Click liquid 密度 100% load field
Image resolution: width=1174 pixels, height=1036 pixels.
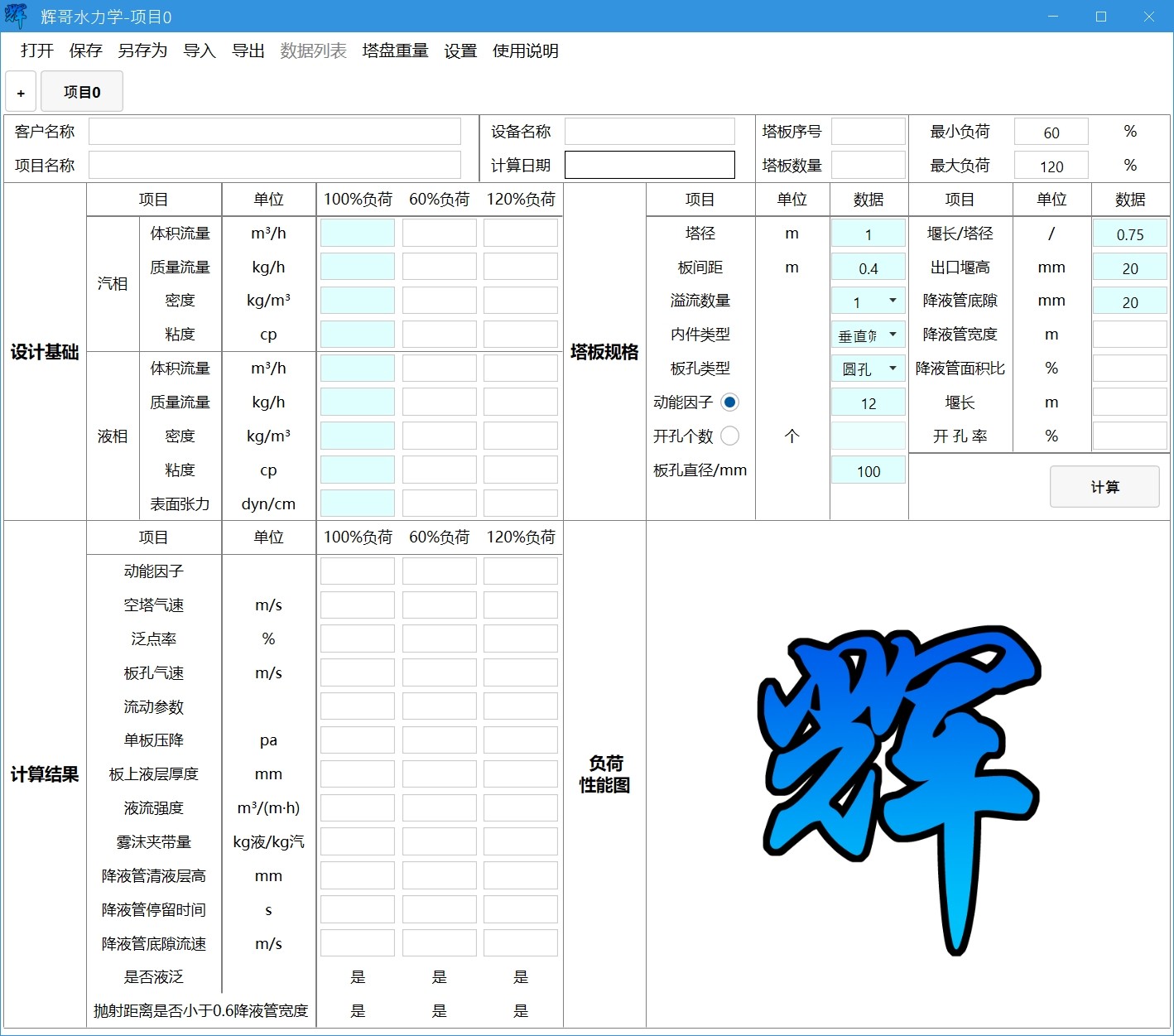358,436
